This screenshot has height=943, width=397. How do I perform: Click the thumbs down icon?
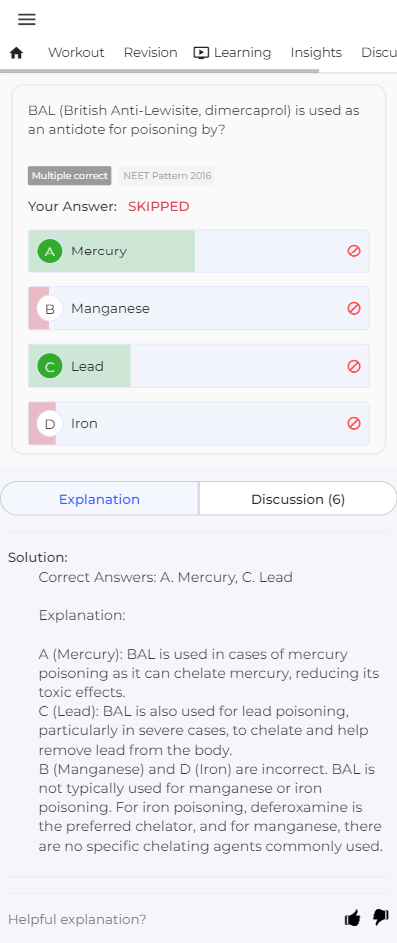point(381,917)
